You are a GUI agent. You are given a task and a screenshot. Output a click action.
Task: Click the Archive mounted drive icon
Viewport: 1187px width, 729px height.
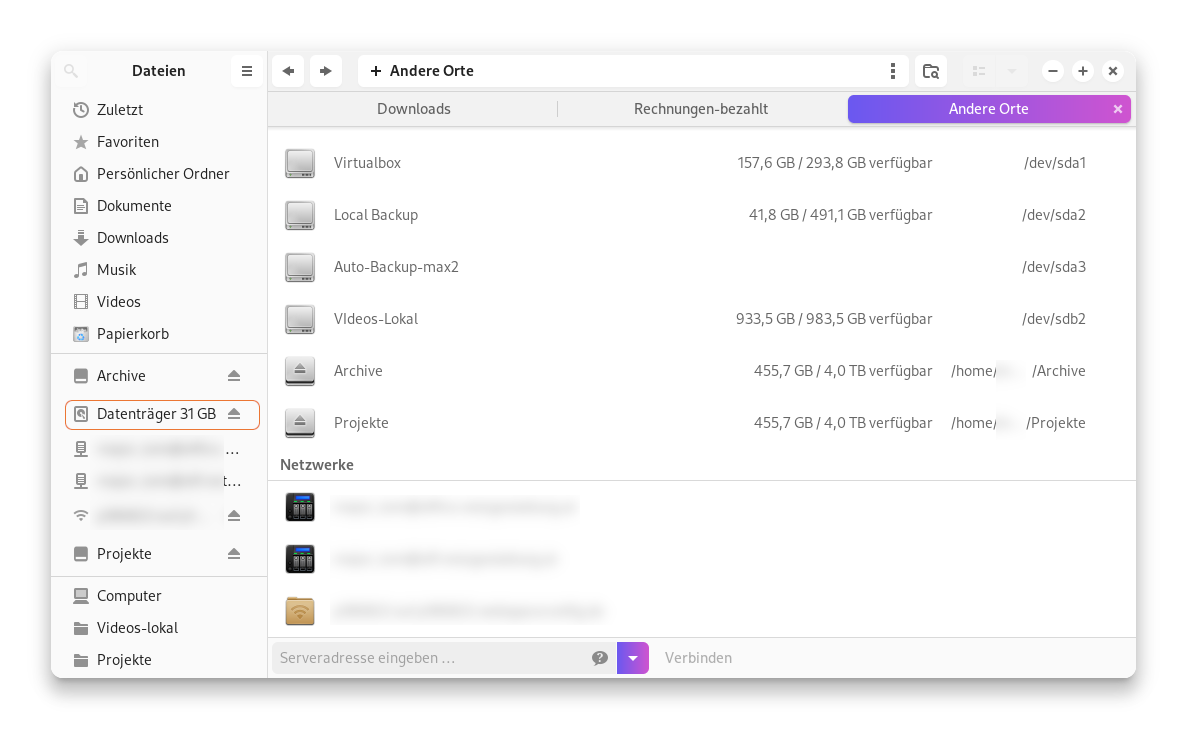pyautogui.click(x=300, y=371)
